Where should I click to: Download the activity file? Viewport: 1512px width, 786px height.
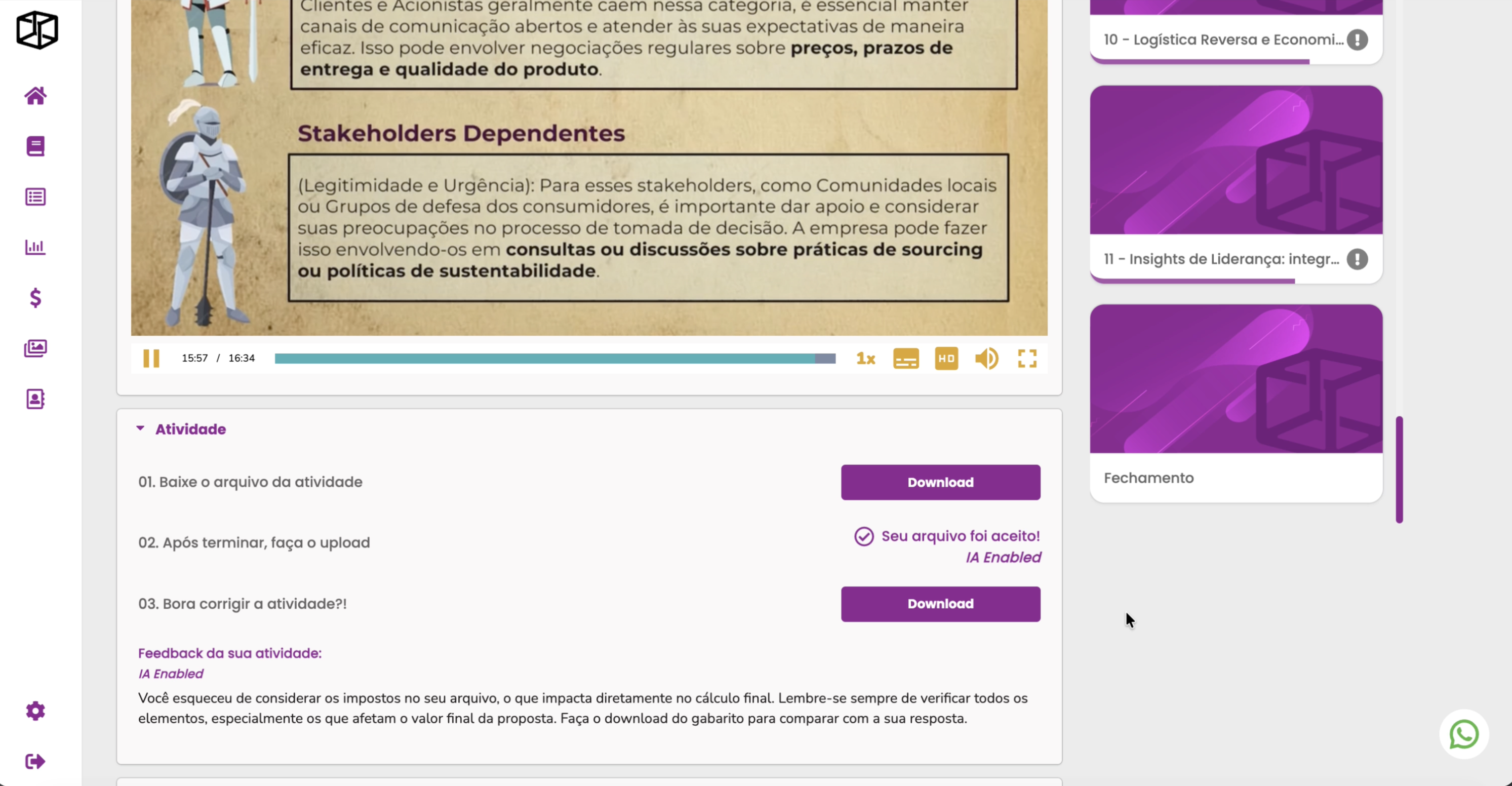[x=940, y=483]
